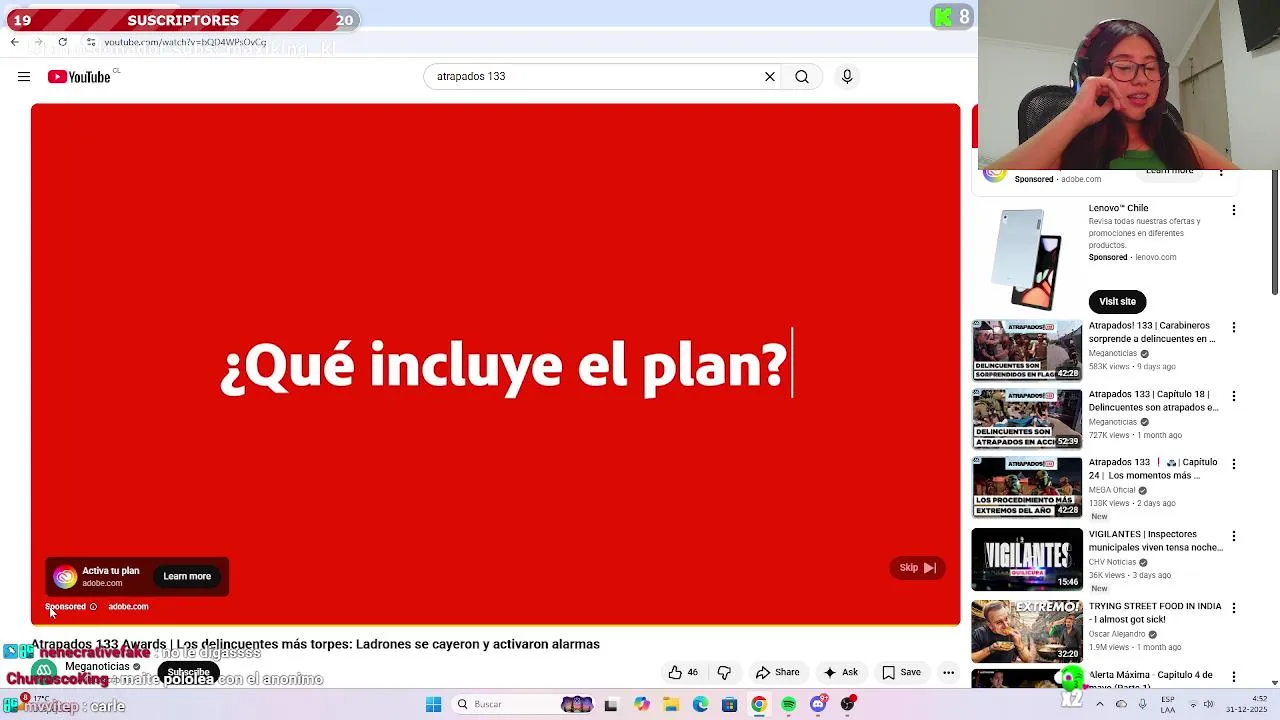Viewport: 1280px width, 720px height.
Task: Open the sidebar ad menu beside adobe.com
Action: pyautogui.click(x=1221, y=174)
